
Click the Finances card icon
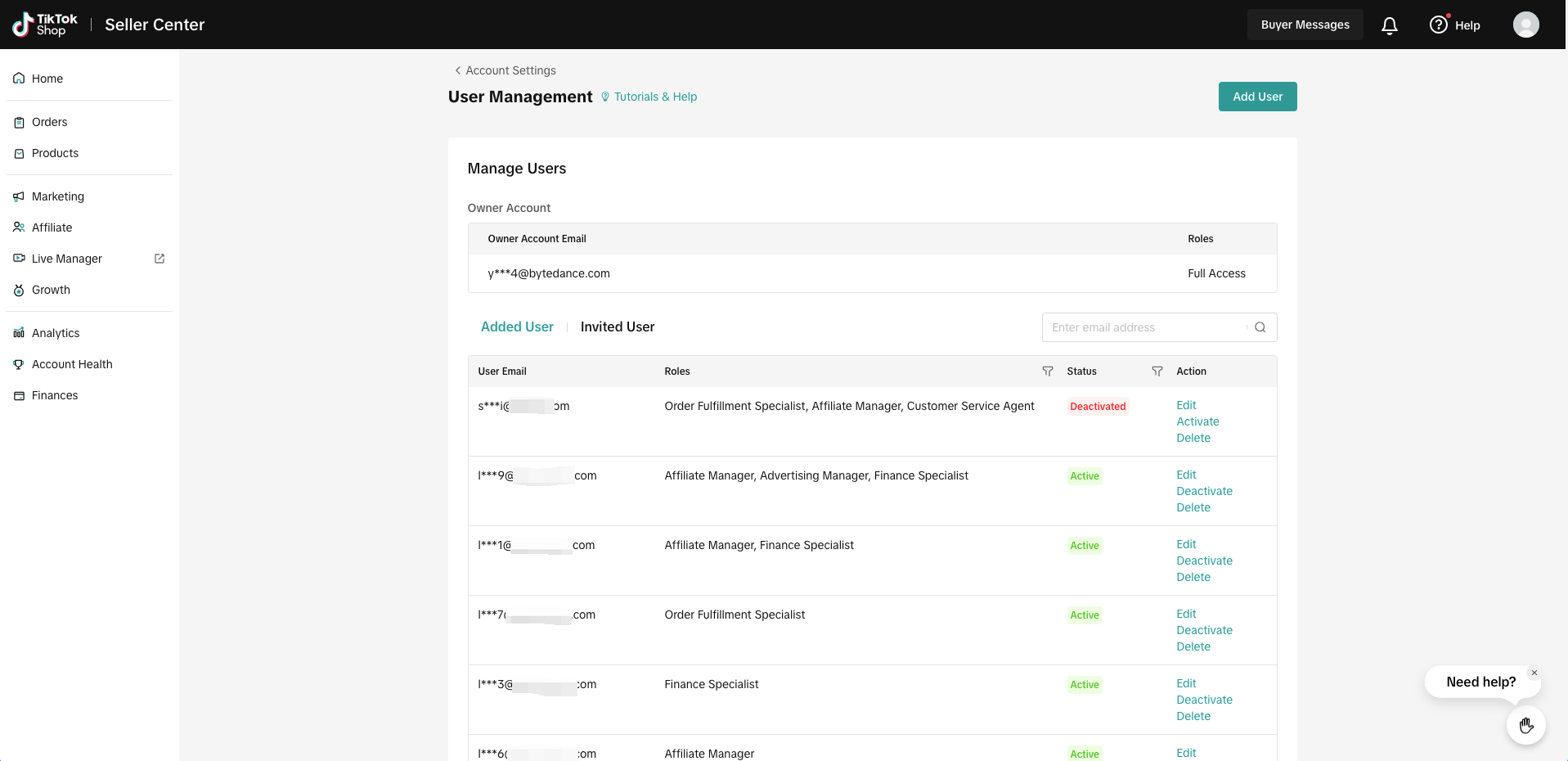[x=19, y=395]
